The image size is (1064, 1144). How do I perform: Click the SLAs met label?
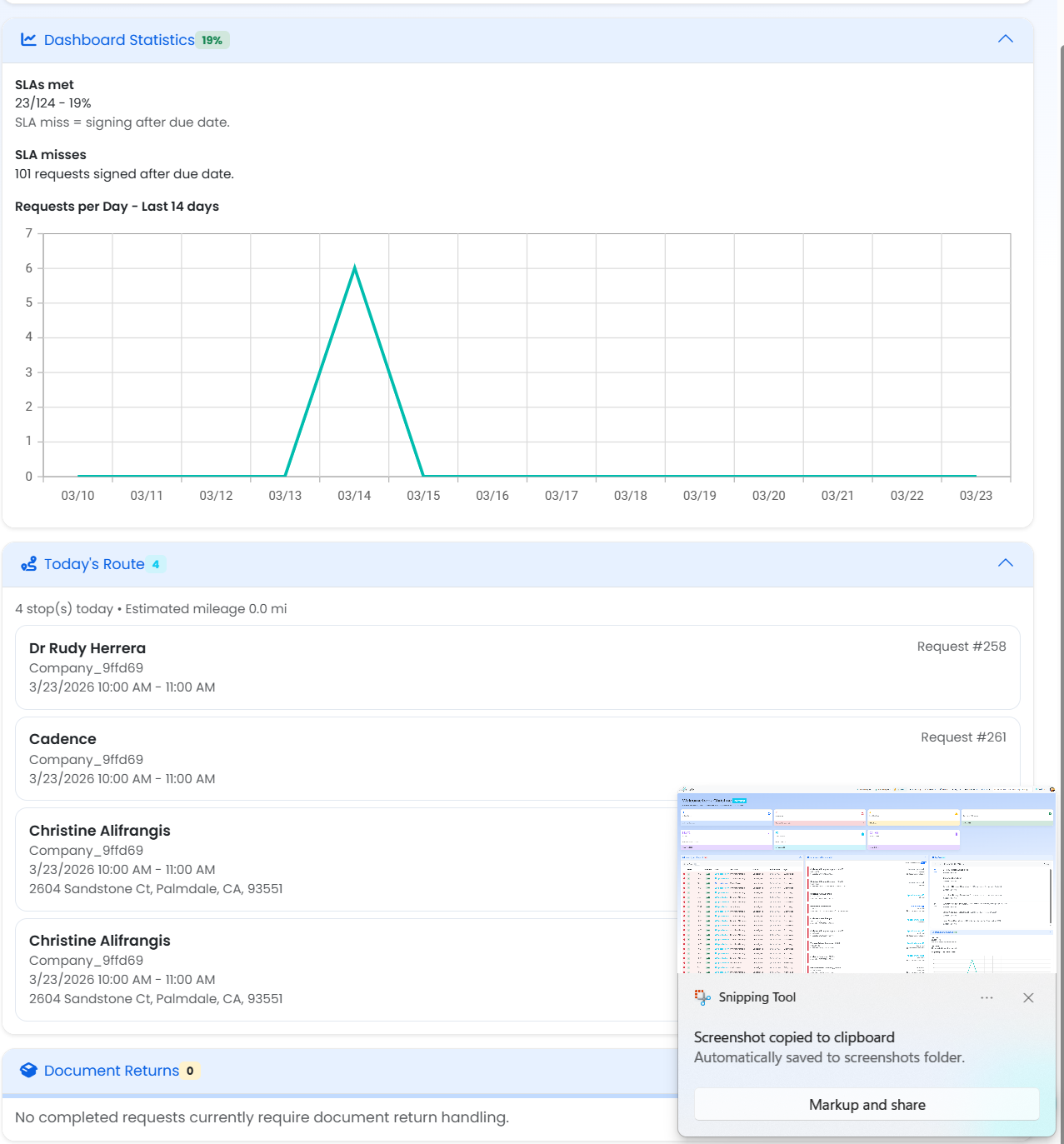[44, 85]
